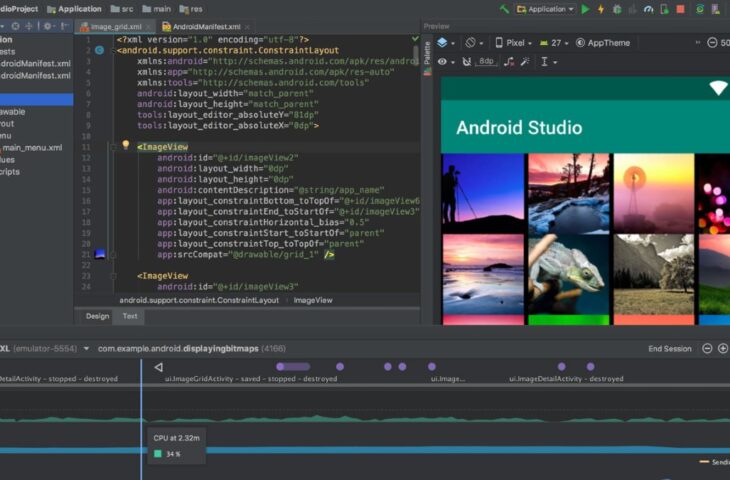Click 'com.example.android.displayingbitmaps' process name
This screenshot has width=730, height=480.
tap(178, 349)
